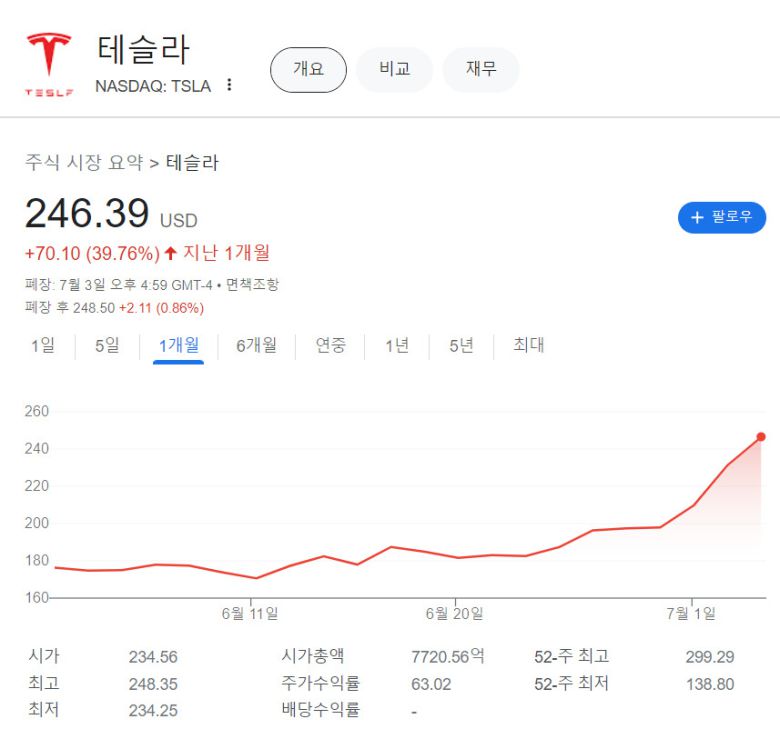Click the plus icon in 팔로우 button
Image resolution: width=780 pixels, height=729 pixels.
pos(697,217)
